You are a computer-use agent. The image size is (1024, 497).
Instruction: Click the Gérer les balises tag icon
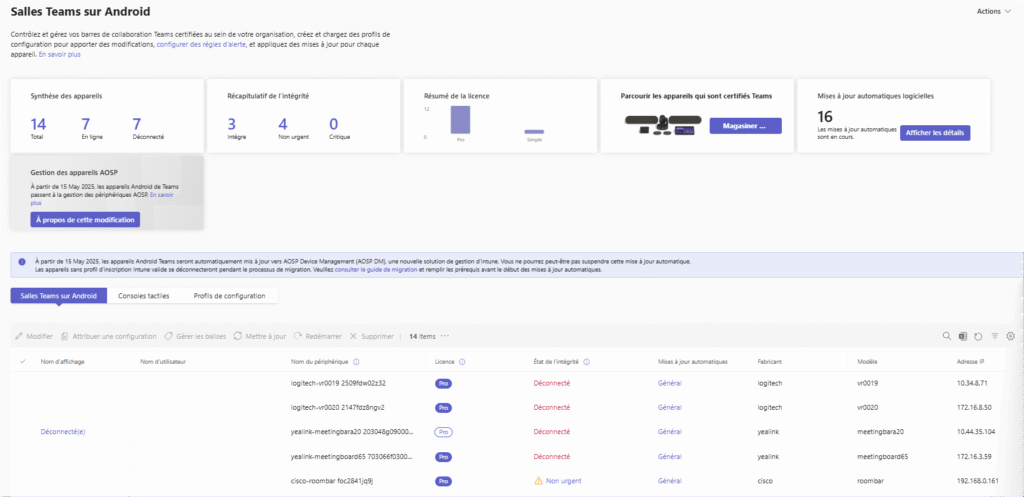coord(168,336)
